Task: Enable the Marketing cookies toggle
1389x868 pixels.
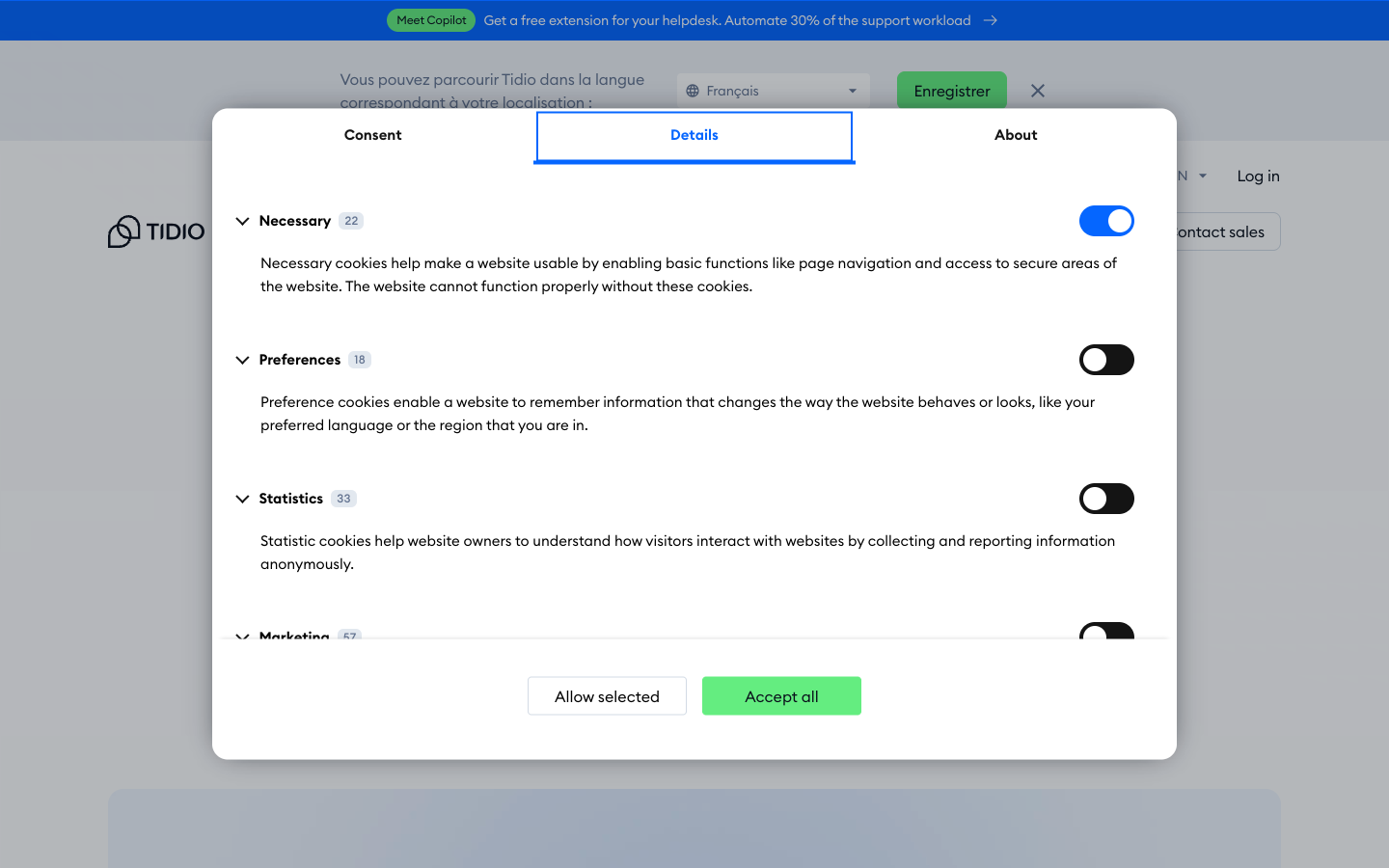Action: 1106,634
